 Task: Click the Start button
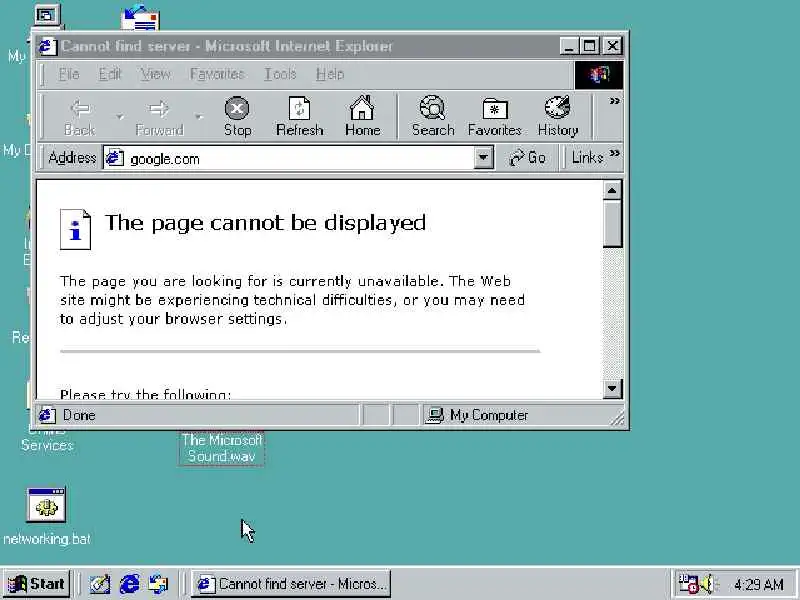click(x=37, y=583)
